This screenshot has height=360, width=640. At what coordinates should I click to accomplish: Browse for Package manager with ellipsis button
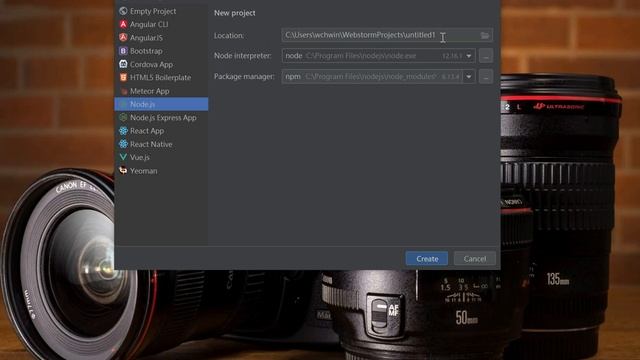tap(486, 77)
